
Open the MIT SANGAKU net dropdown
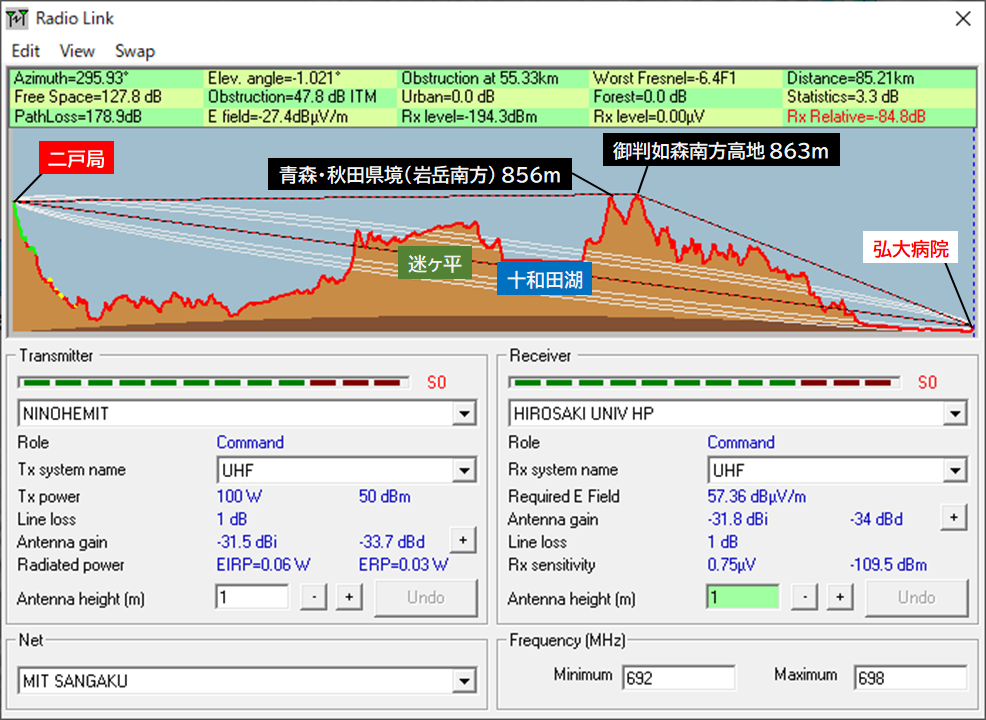pyautogui.click(x=464, y=681)
